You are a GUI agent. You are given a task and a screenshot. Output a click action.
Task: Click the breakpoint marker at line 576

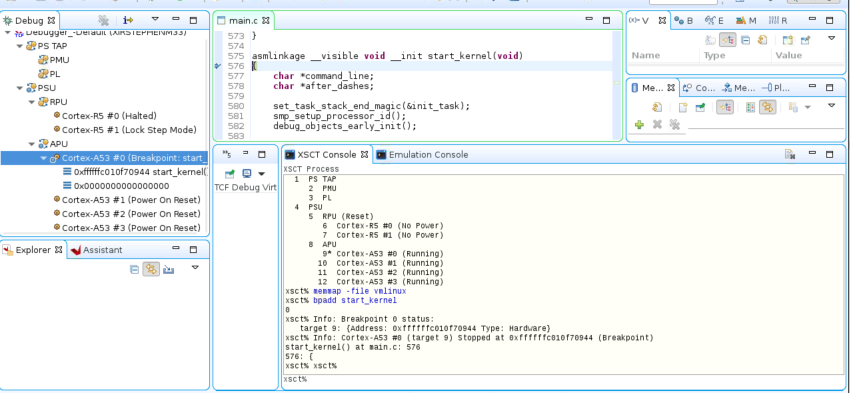coord(218,66)
